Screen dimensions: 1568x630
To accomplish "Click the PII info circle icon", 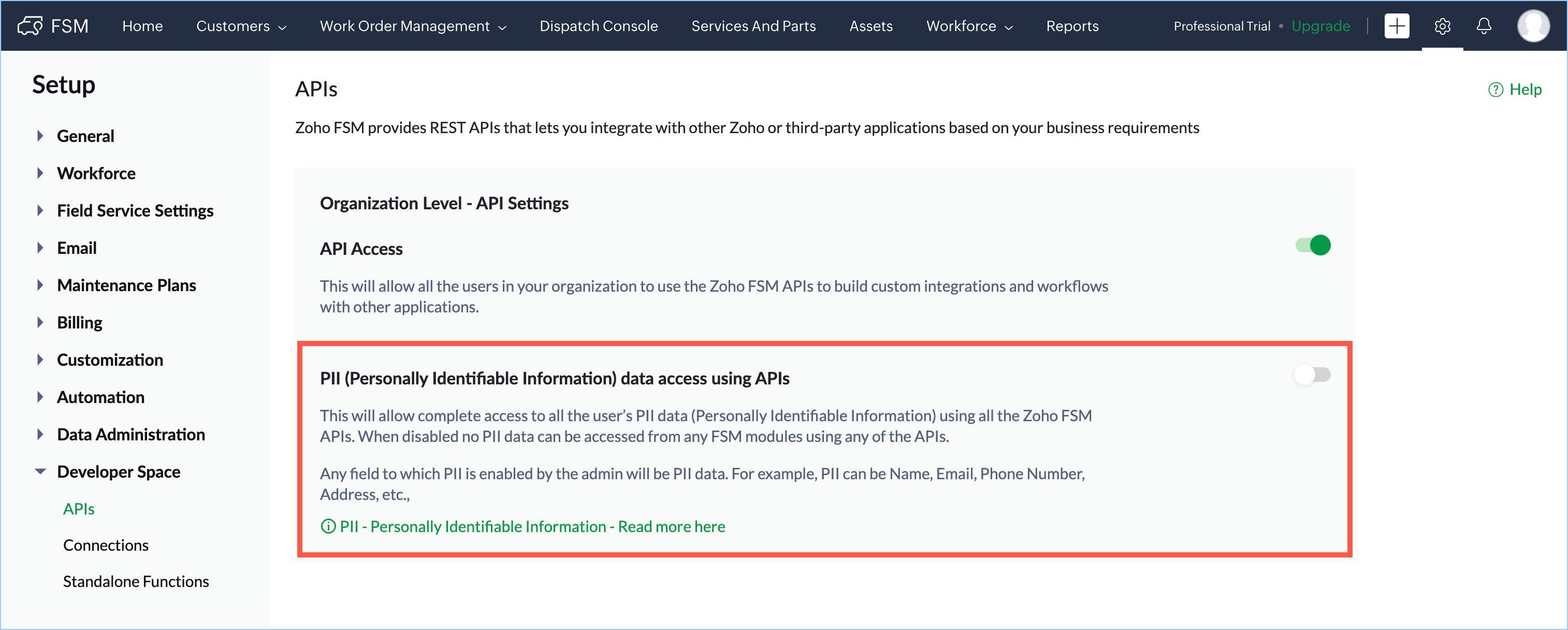I will (328, 526).
